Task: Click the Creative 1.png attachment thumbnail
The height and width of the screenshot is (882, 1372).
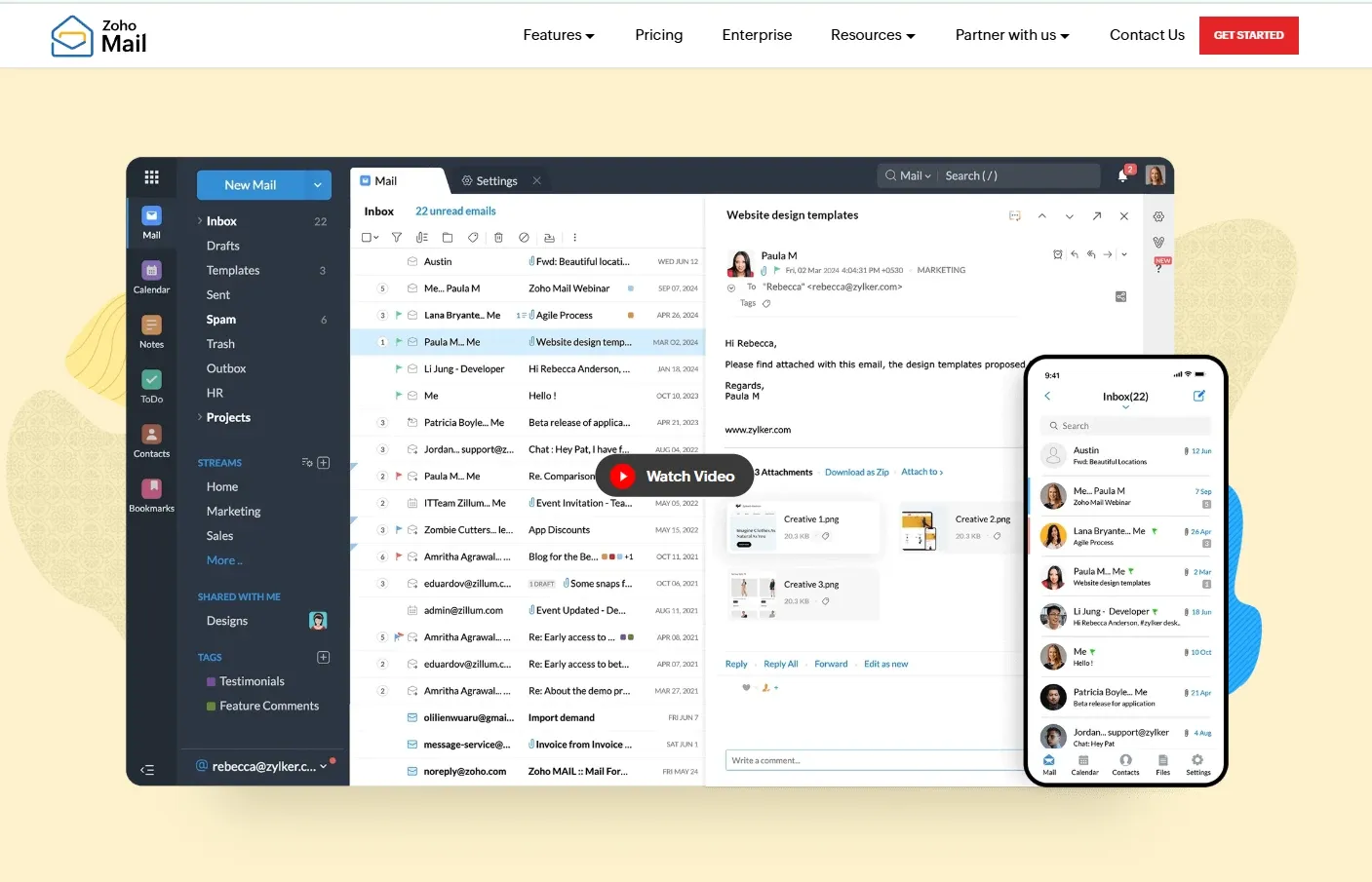Action: (x=752, y=527)
